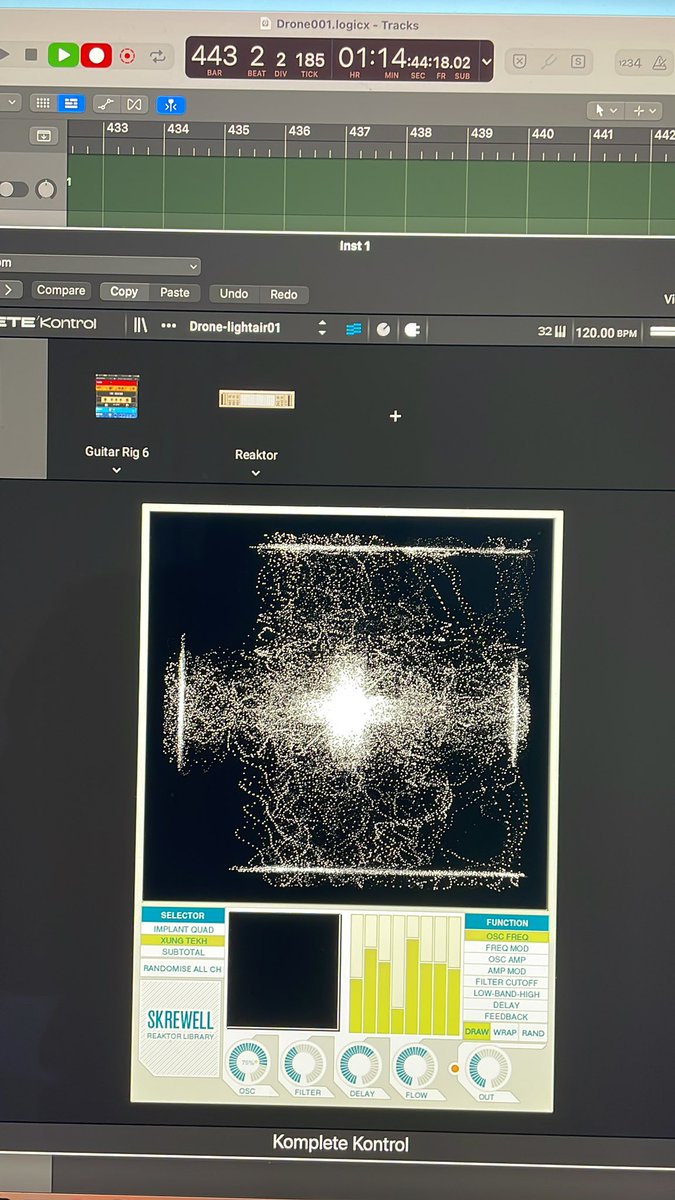Select IMPLANT QUAD in Selector list
The image size is (675, 1200).
coord(183,930)
